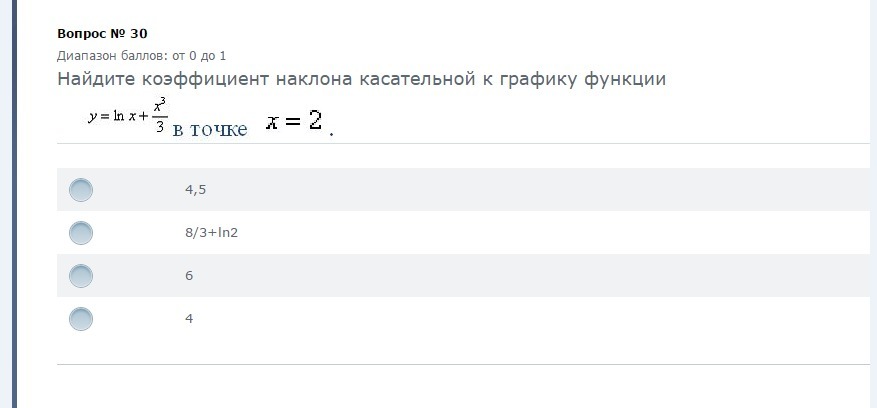877x408 pixels.
Task: Click the word "функции" in the question
Action: [620, 79]
